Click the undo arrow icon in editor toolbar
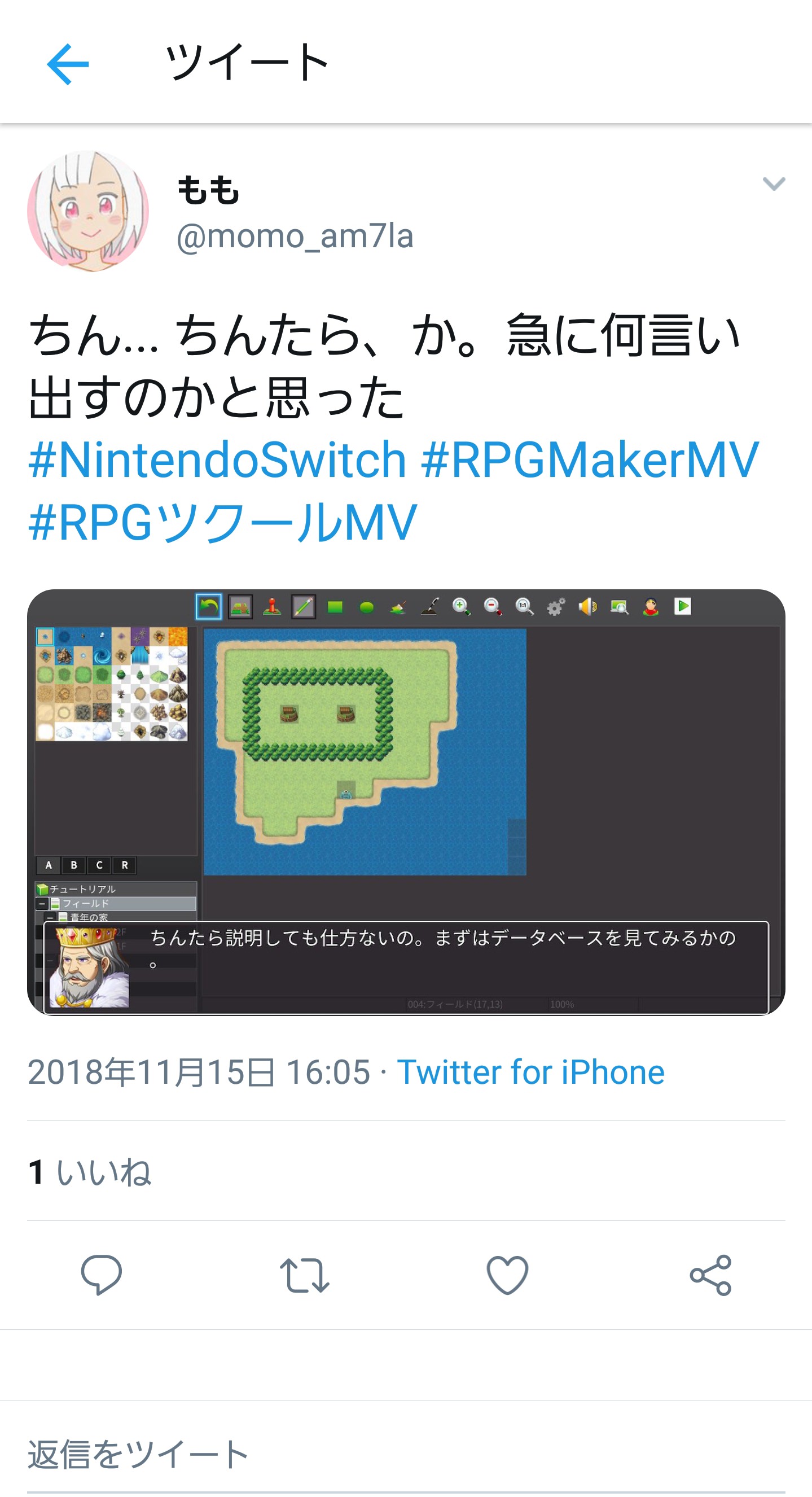812x1497 pixels. [x=209, y=607]
